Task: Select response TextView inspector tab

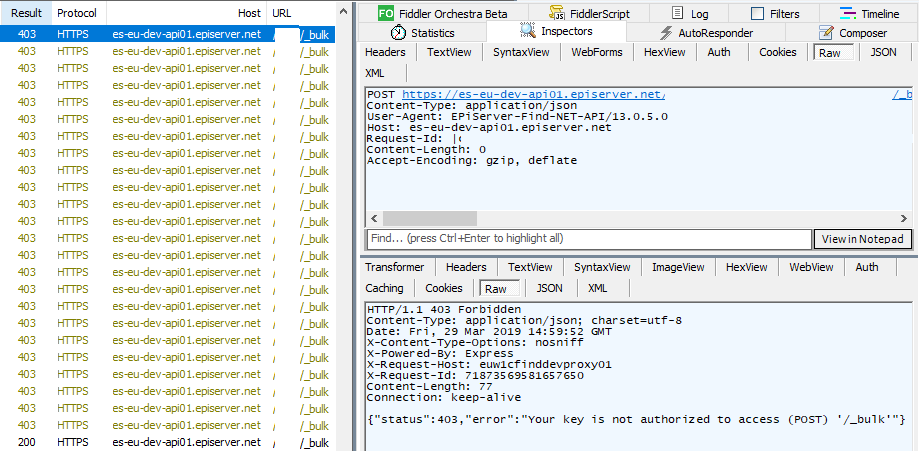Action: point(530,267)
